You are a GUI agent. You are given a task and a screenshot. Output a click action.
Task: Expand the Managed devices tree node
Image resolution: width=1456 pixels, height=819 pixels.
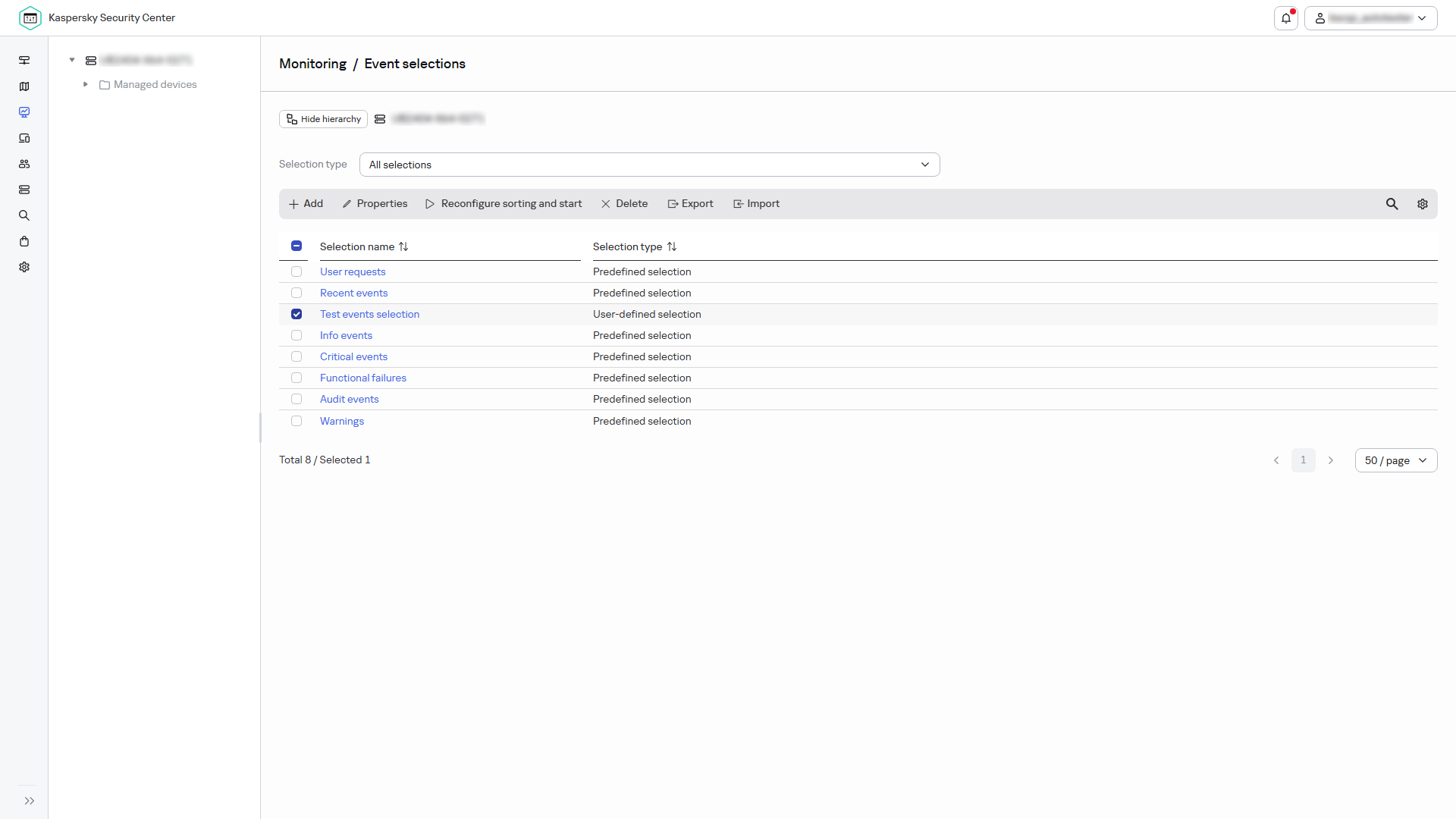[x=86, y=84]
